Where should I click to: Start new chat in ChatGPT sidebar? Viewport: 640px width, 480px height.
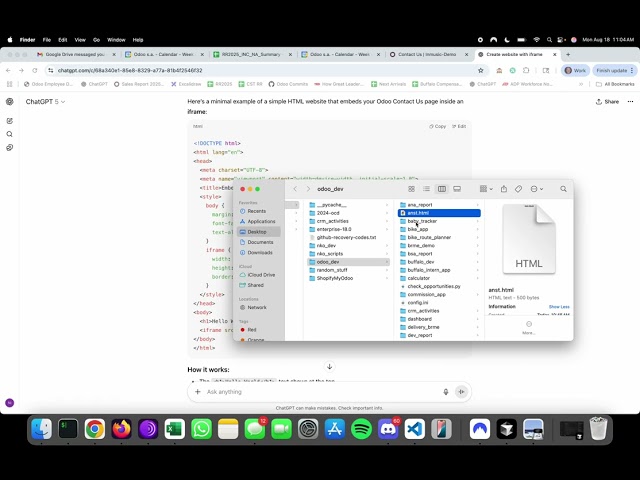[10, 121]
